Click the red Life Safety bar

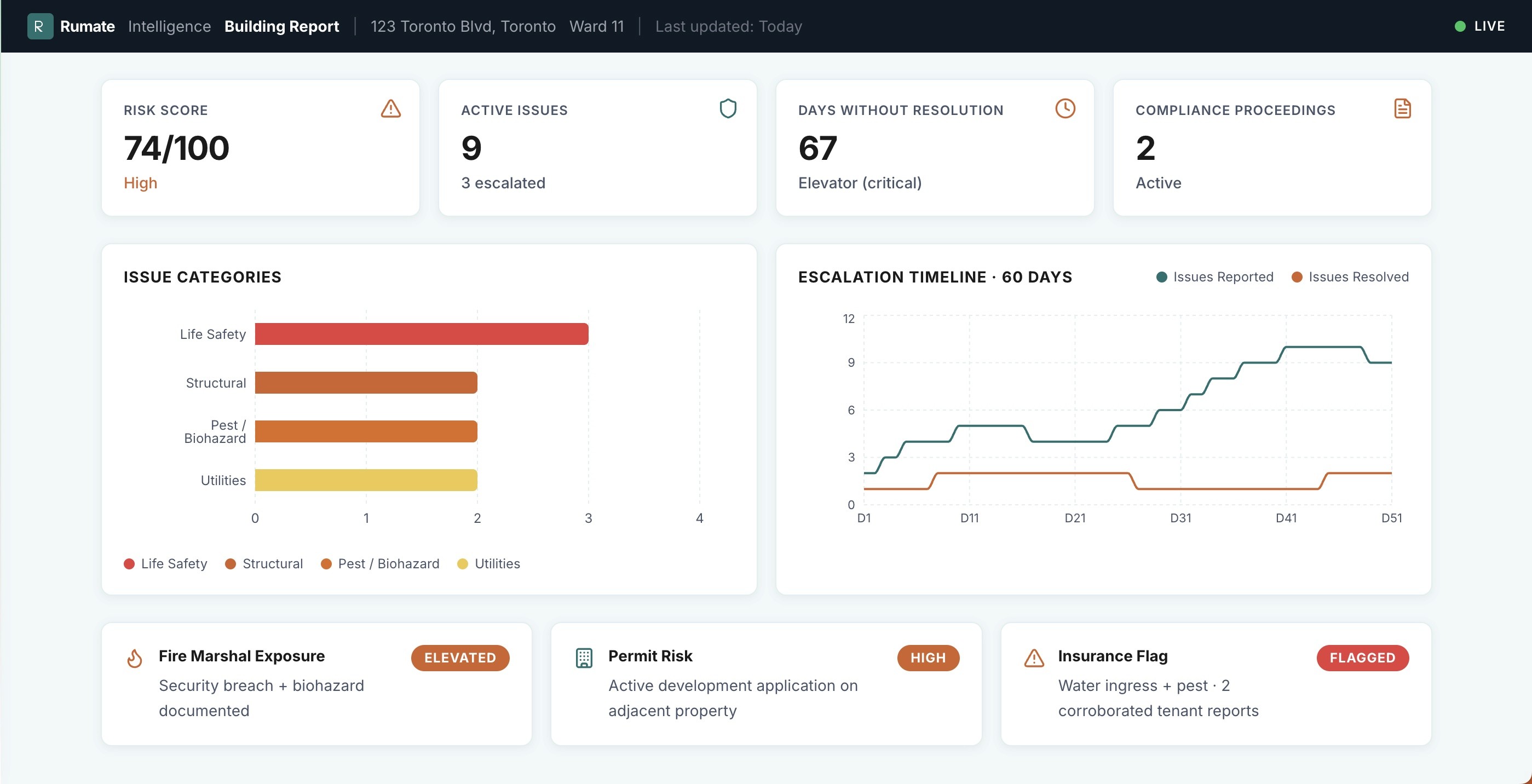click(x=421, y=335)
